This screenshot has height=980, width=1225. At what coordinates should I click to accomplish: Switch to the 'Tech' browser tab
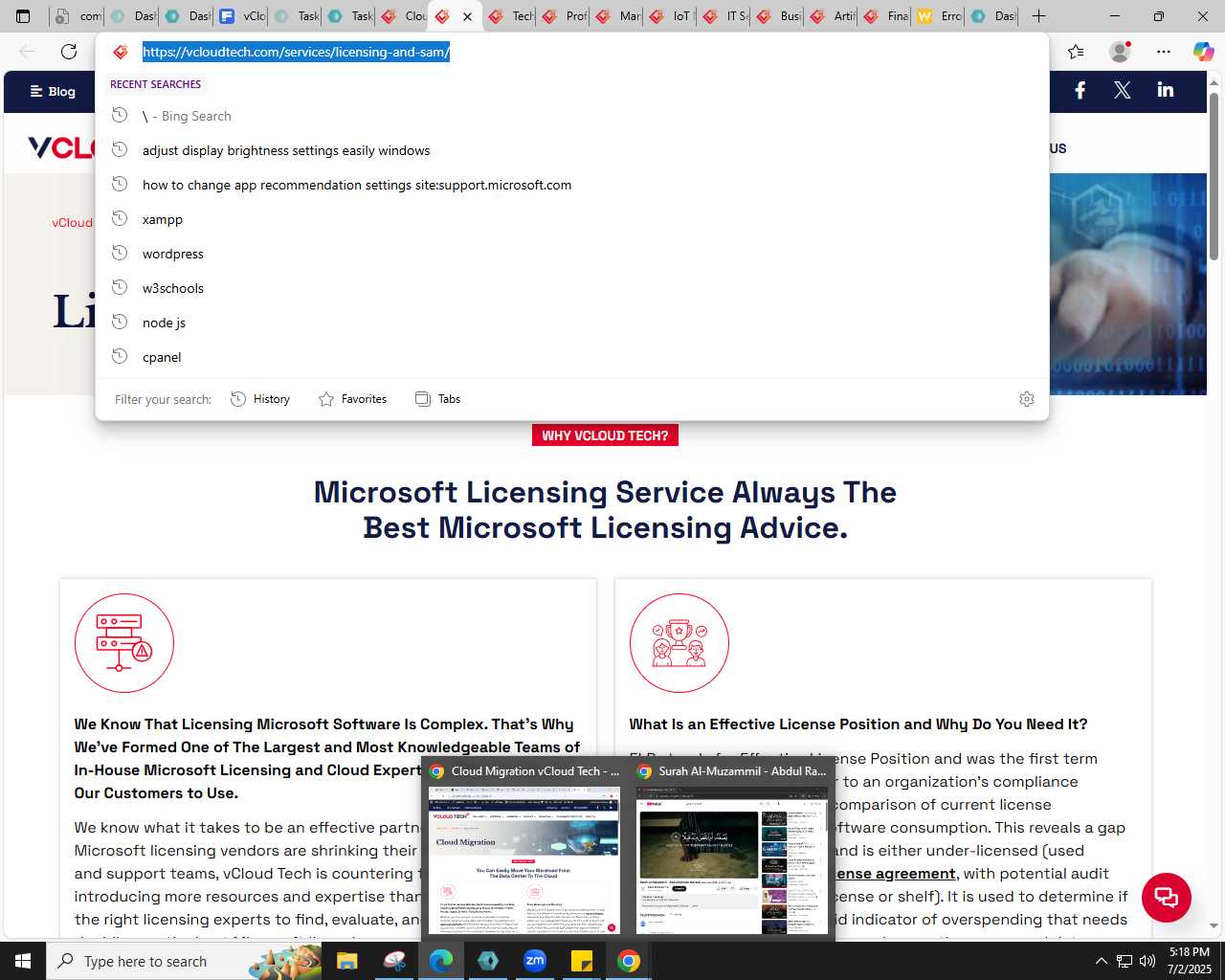(511, 16)
